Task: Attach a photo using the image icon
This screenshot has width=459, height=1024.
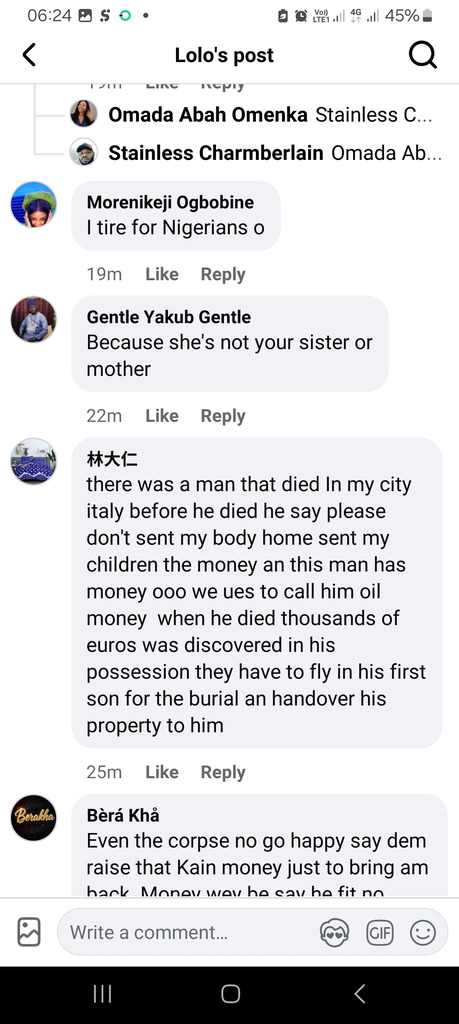Action: coord(29,932)
